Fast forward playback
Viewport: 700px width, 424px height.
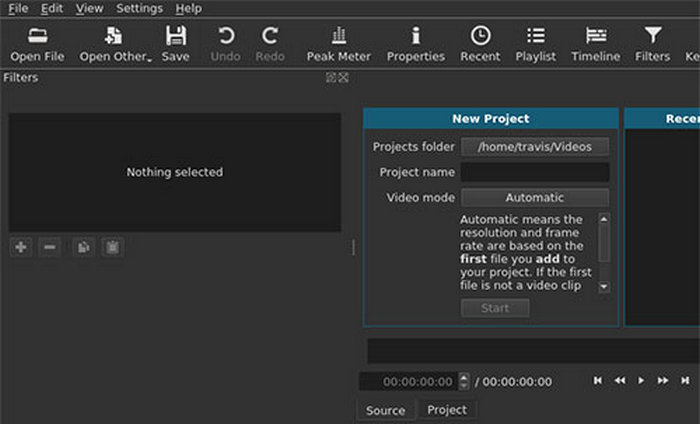pyautogui.click(x=663, y=380)
